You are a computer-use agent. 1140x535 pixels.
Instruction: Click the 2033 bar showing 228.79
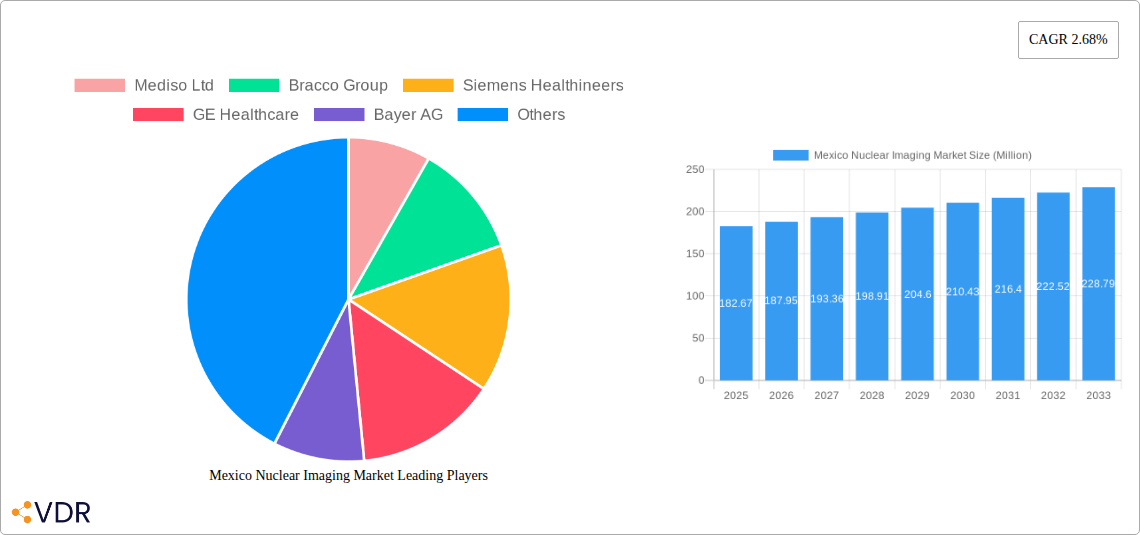pyautogui.click(x=1099, y=283)
